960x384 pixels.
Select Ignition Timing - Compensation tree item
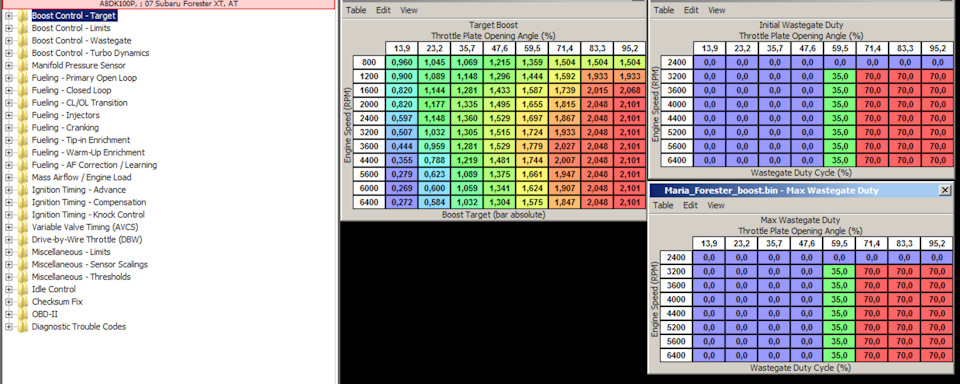coord(89,202)
